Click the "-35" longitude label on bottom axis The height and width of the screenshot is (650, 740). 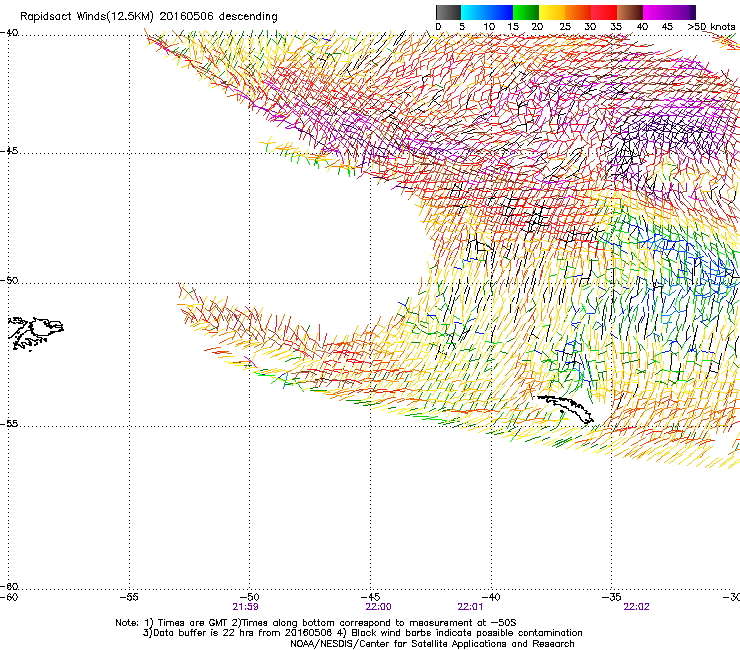click(x=611, y=597)
